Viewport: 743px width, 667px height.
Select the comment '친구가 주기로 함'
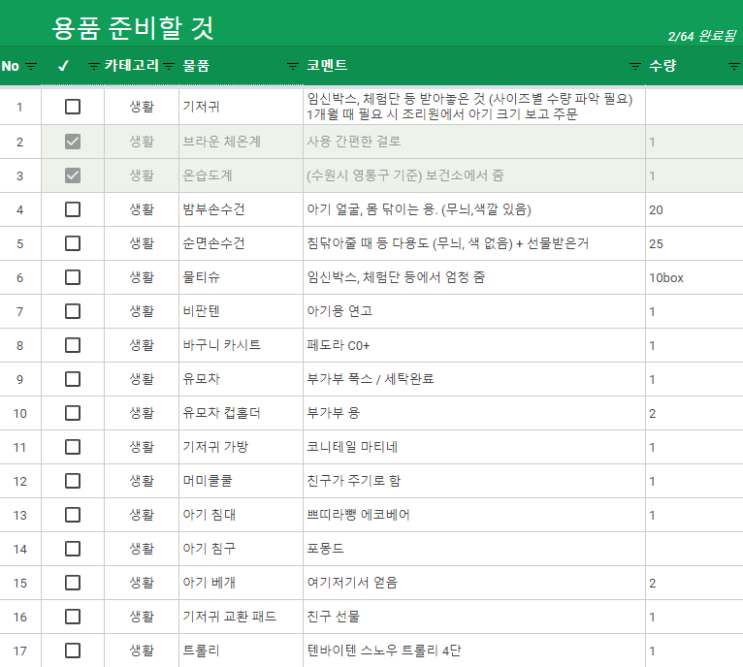tap(353, 481)
